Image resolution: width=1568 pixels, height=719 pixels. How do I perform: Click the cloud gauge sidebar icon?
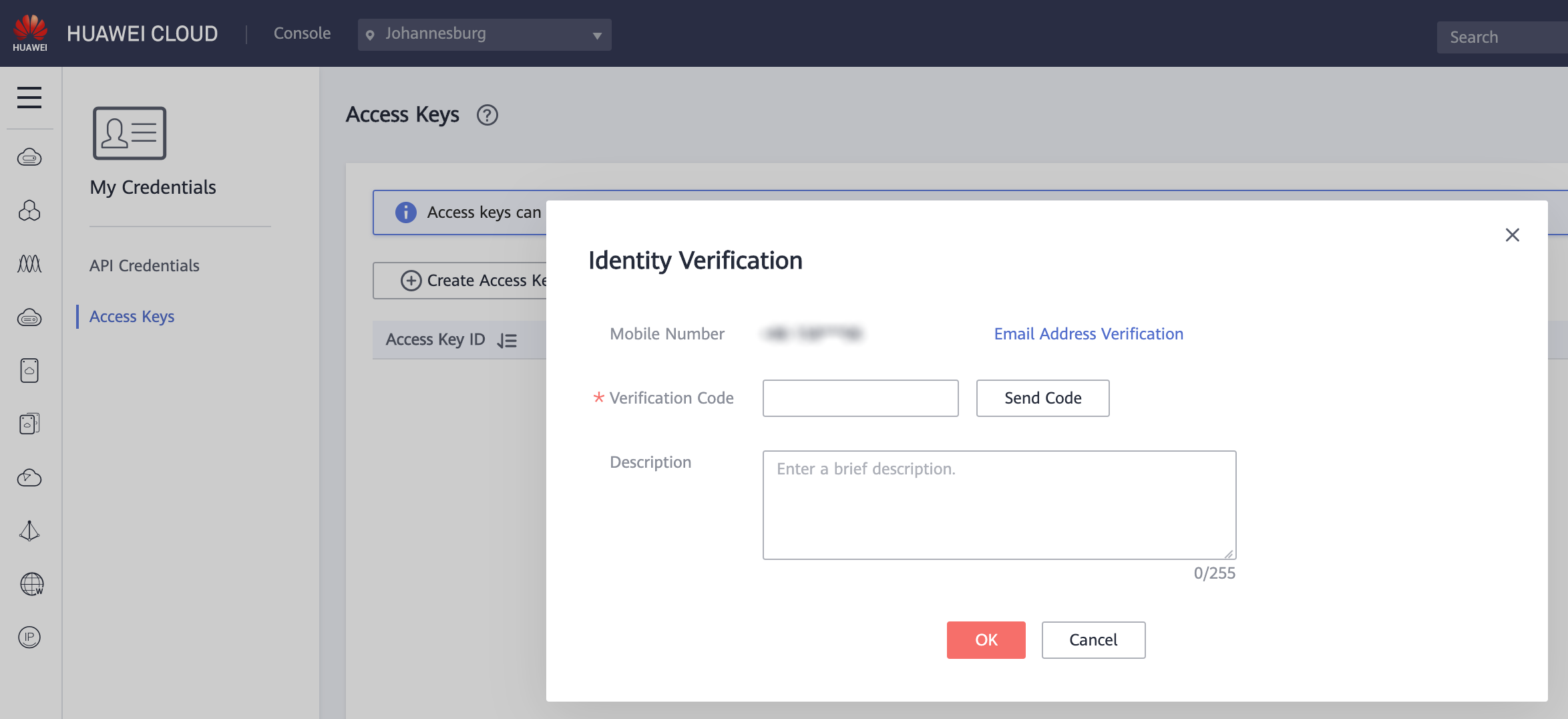tap(29, 478)
